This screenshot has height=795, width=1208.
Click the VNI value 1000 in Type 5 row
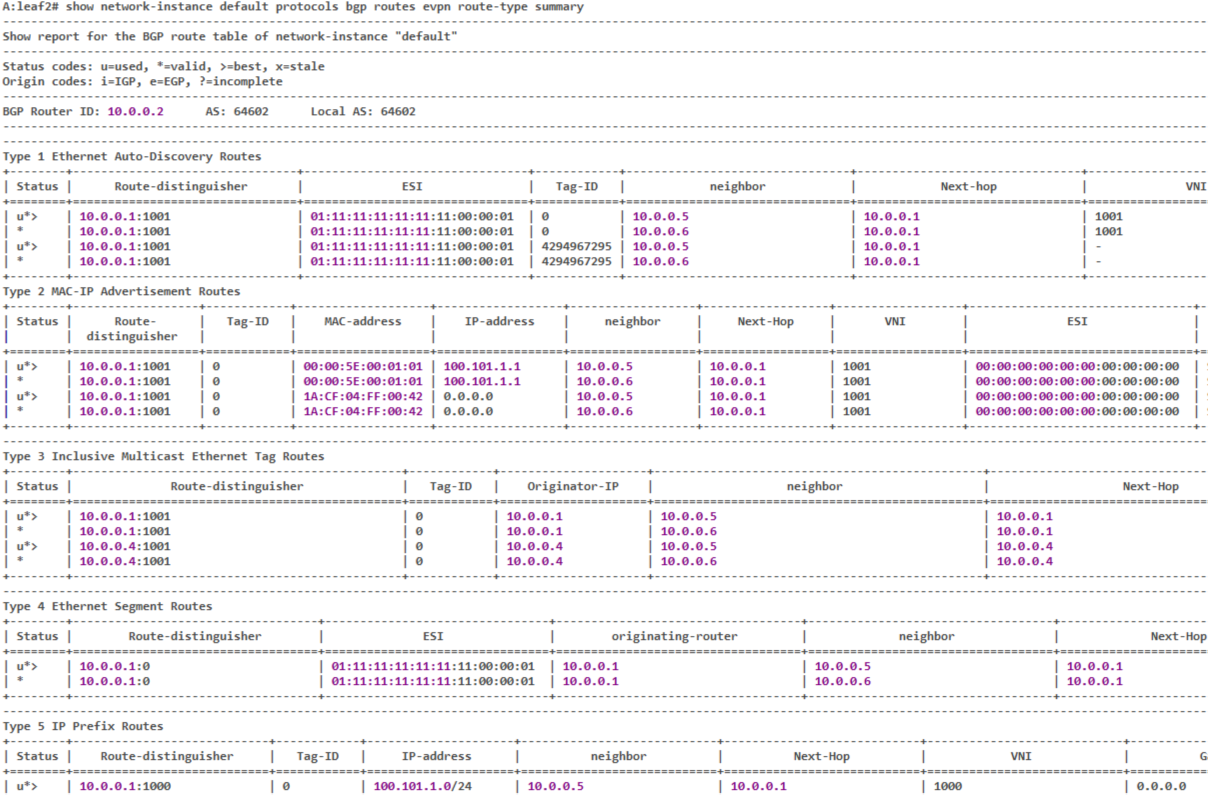[948, 786]
